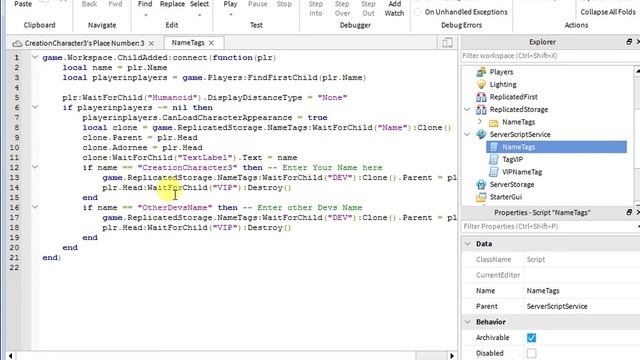The image size is (640, 360).
Task: Open the Replace tool
Action: click(172, 4)
